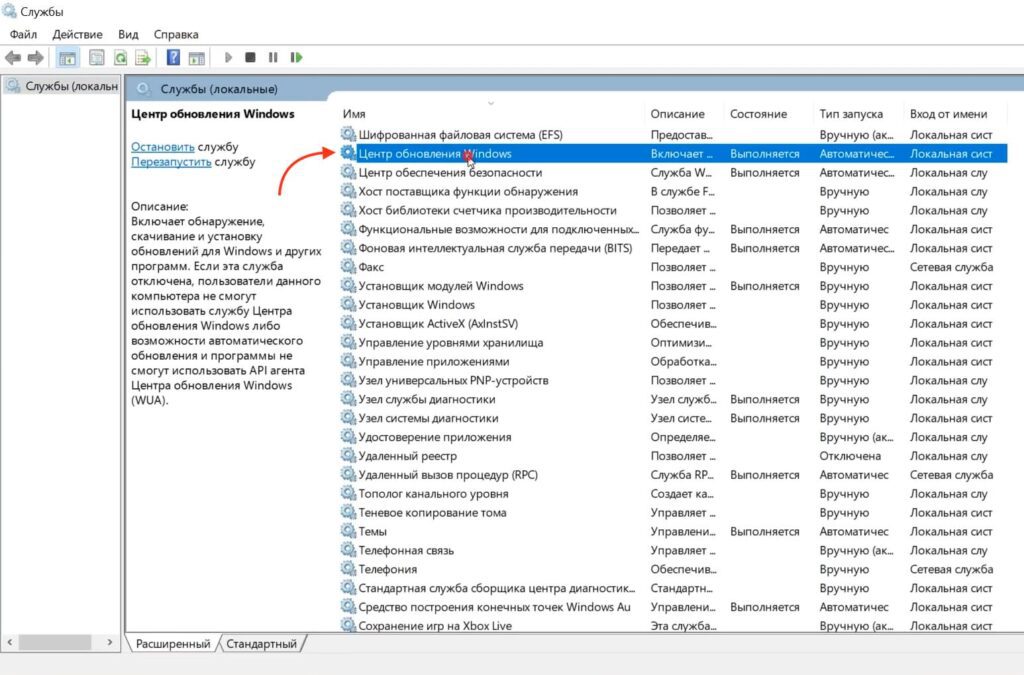The width and height of the screenshot is (1024, 675).
Task: Click the gear icon beside Темы
Action: [x=348, y=531]
